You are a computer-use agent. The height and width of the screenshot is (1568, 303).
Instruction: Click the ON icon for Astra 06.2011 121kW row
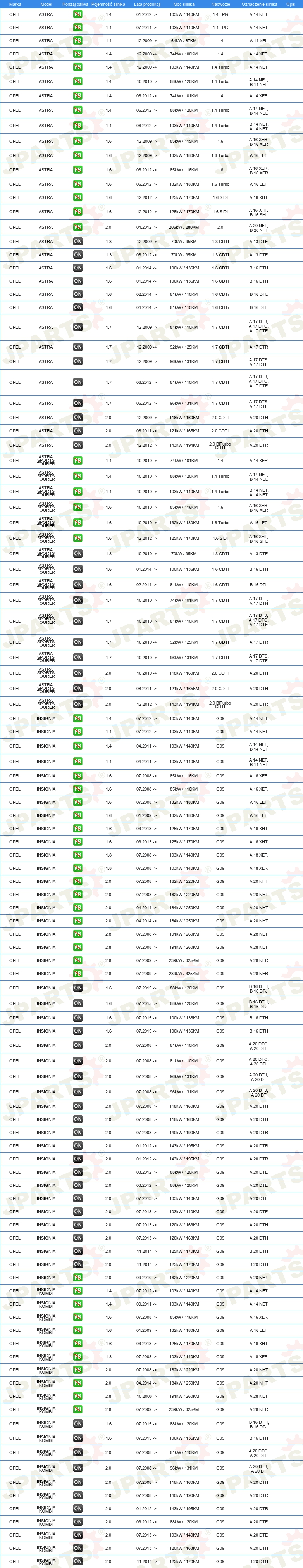click(78, 430)
